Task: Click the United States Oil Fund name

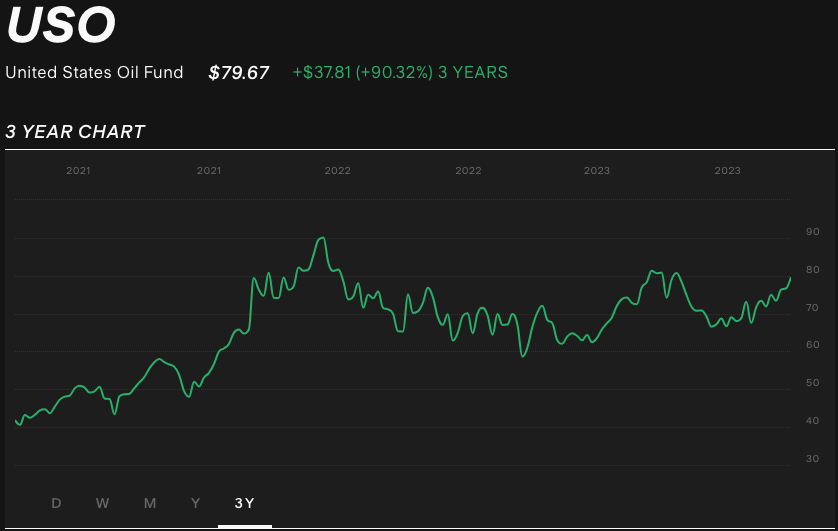Action: point(94,72)
